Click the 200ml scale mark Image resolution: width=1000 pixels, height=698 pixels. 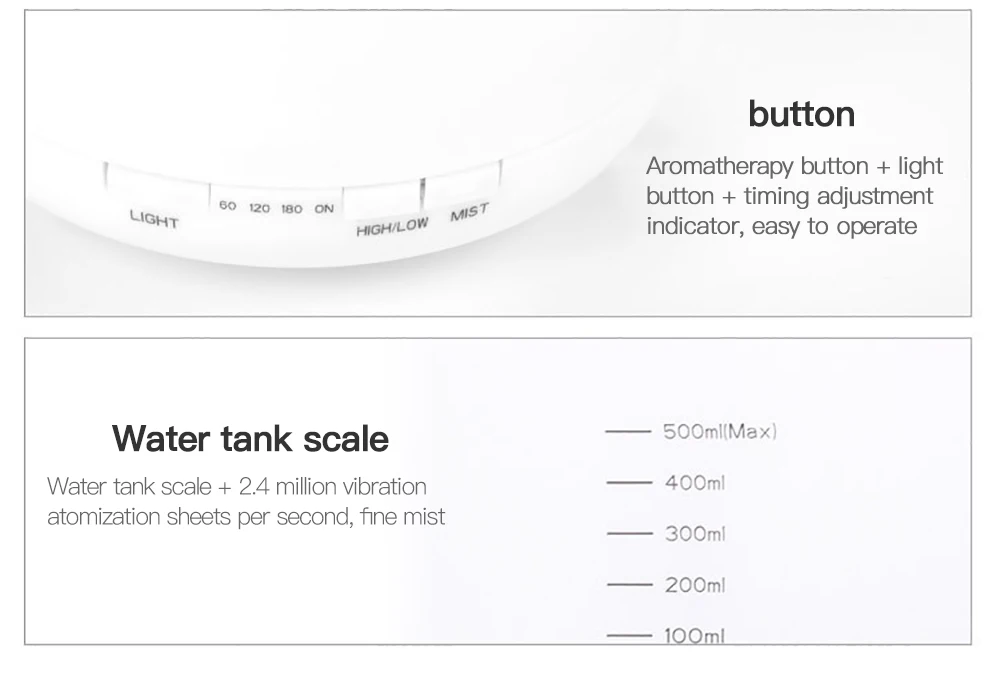pyautogui.click(x=695, y=585)
